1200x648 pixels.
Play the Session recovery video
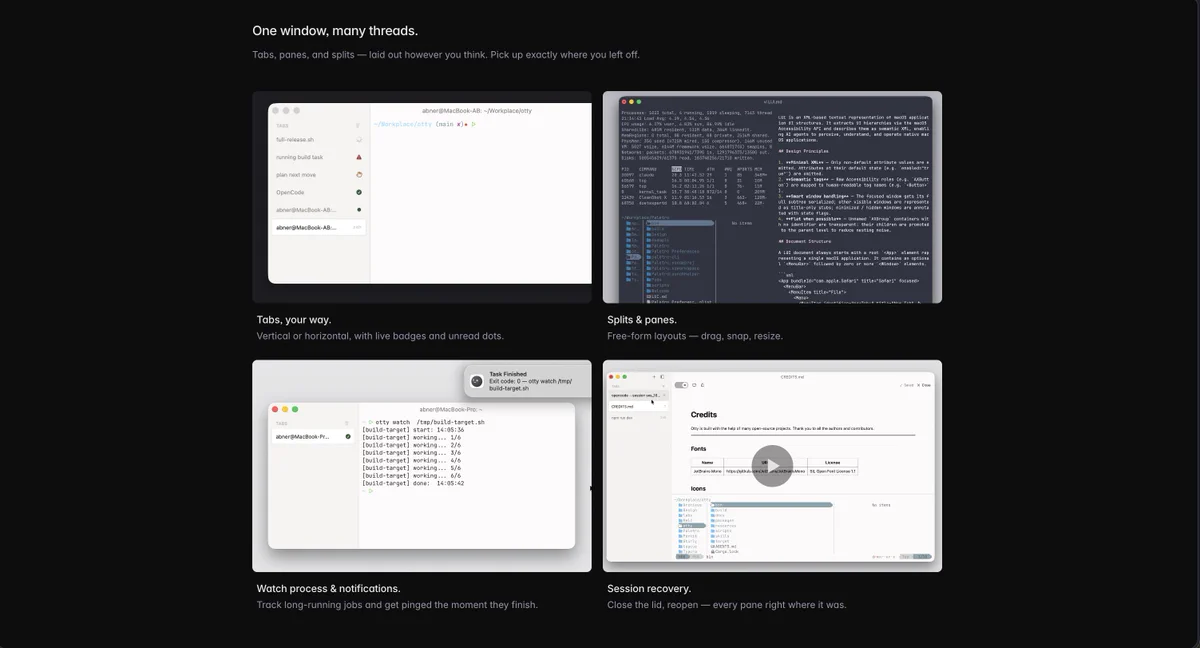[x=772, y=466]
